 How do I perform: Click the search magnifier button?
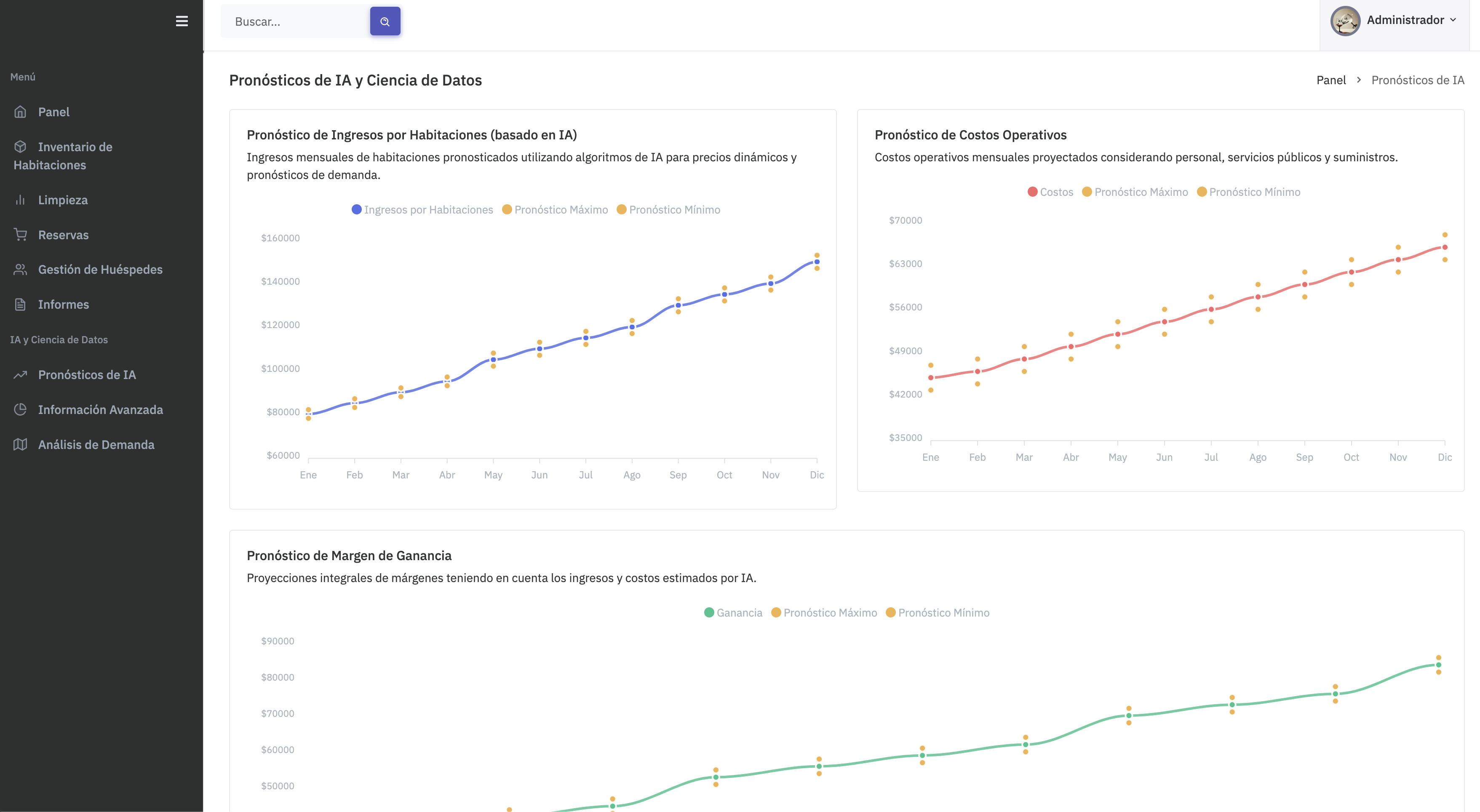[385, 21]
